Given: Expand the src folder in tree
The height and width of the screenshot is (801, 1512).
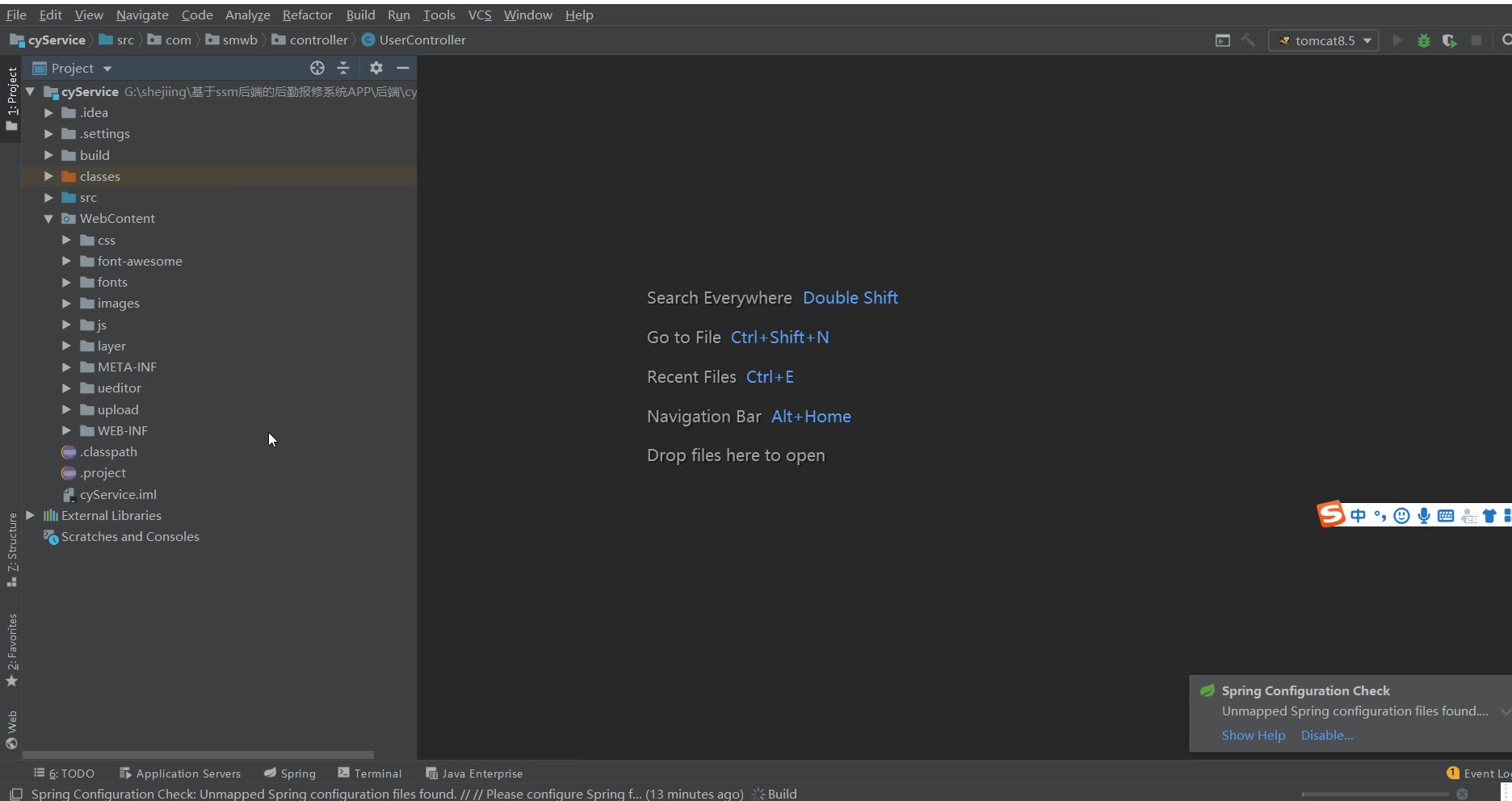Looking at the screenshot, I should click(x=48, y=198).
